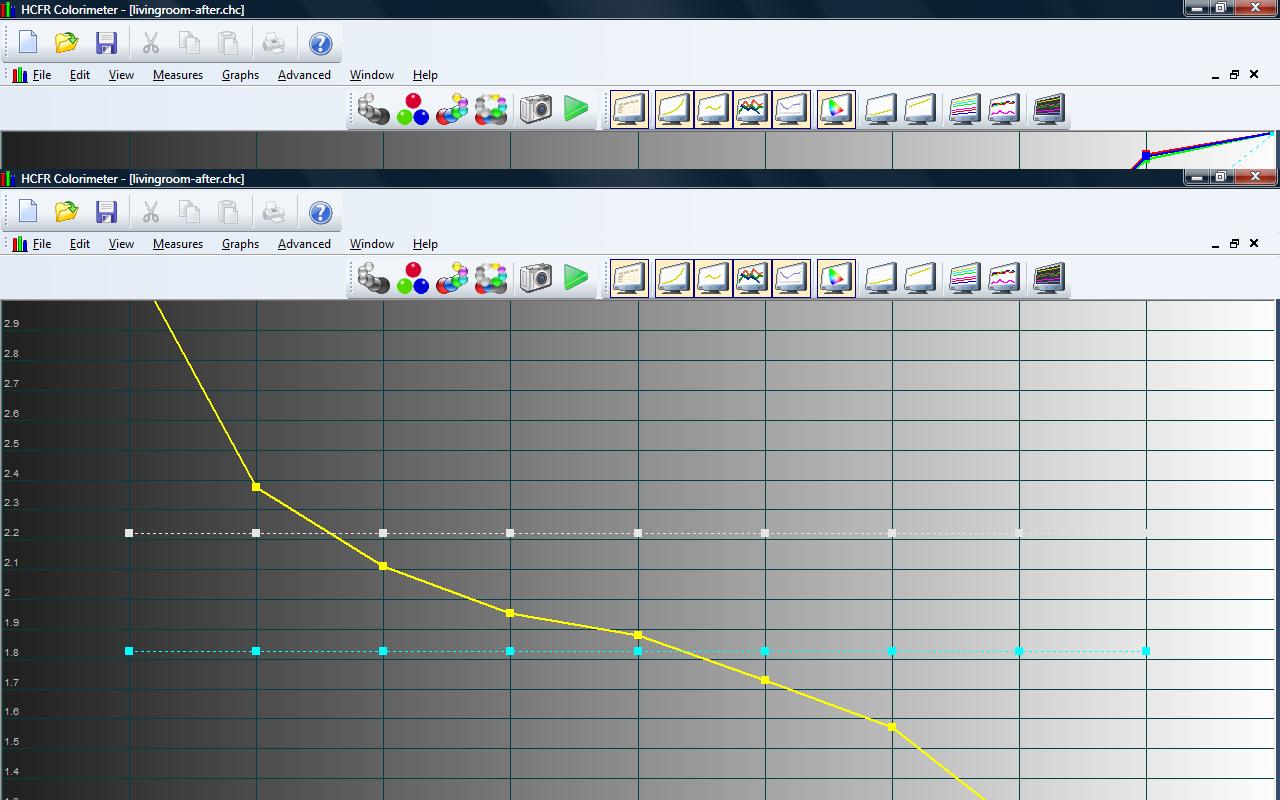Toggle the RGB levels view monitor, front window
1280x800 pixels.
(752, 278)
